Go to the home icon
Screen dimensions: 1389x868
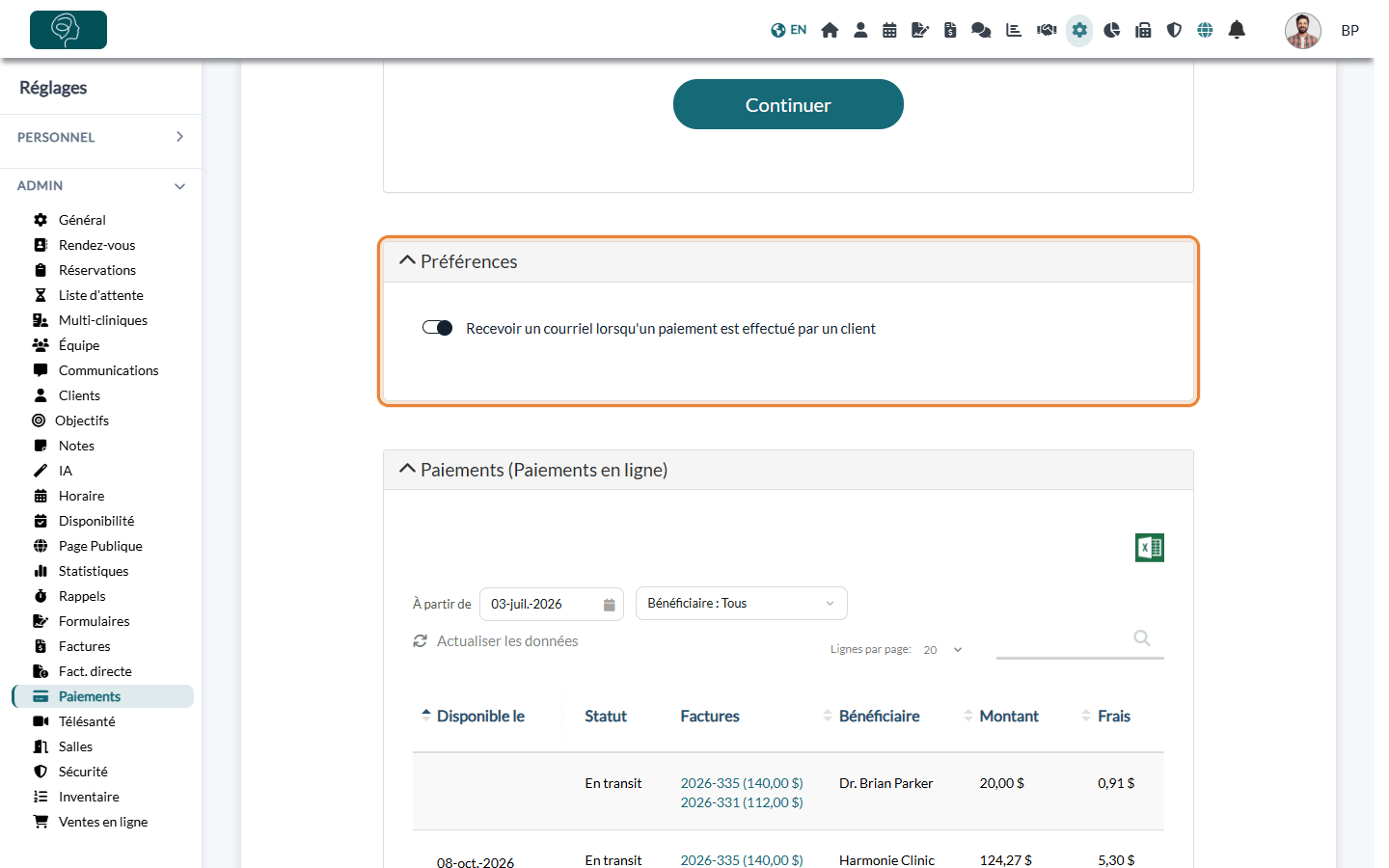[x=830, y=30]
